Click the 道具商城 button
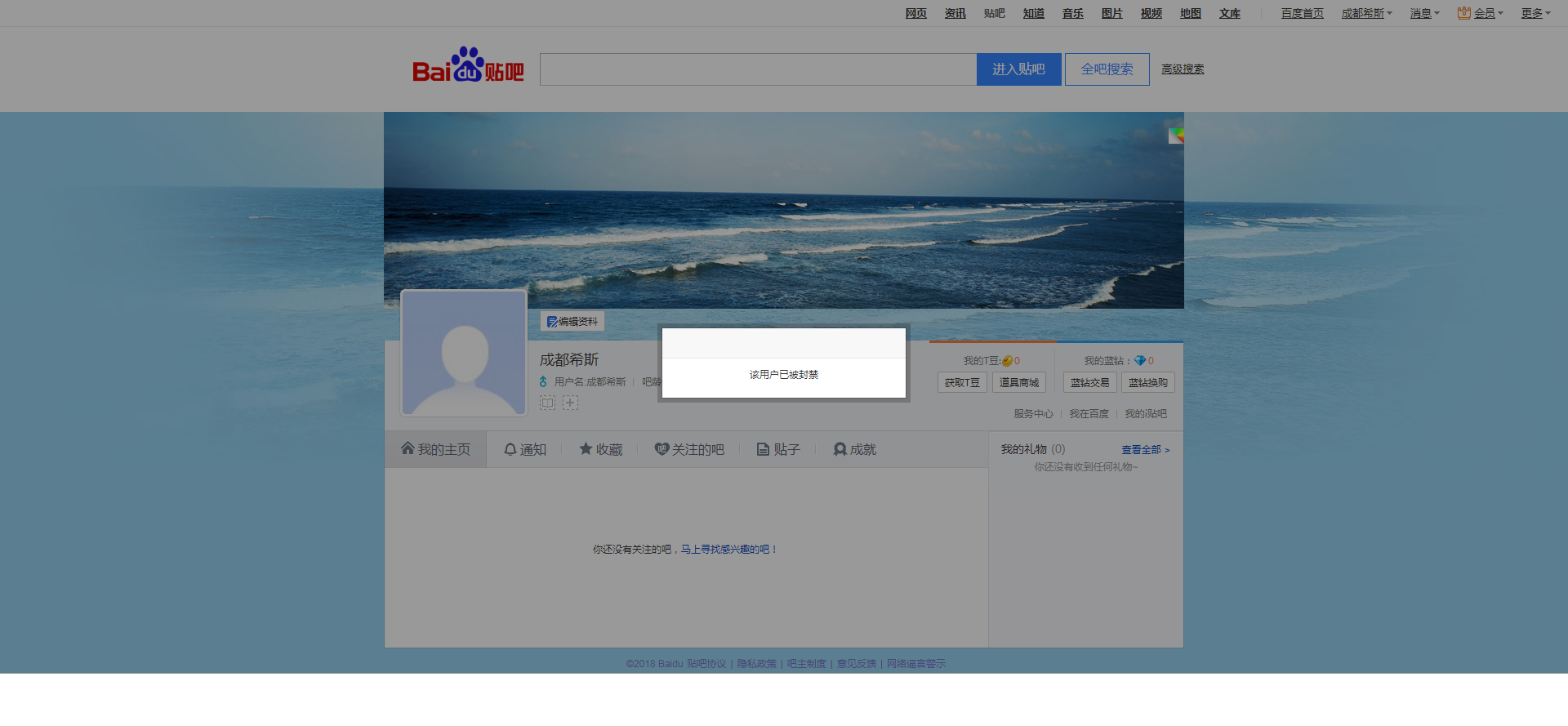The width and height of the screenshot is (1568, 726). [x=1019, y=382]
